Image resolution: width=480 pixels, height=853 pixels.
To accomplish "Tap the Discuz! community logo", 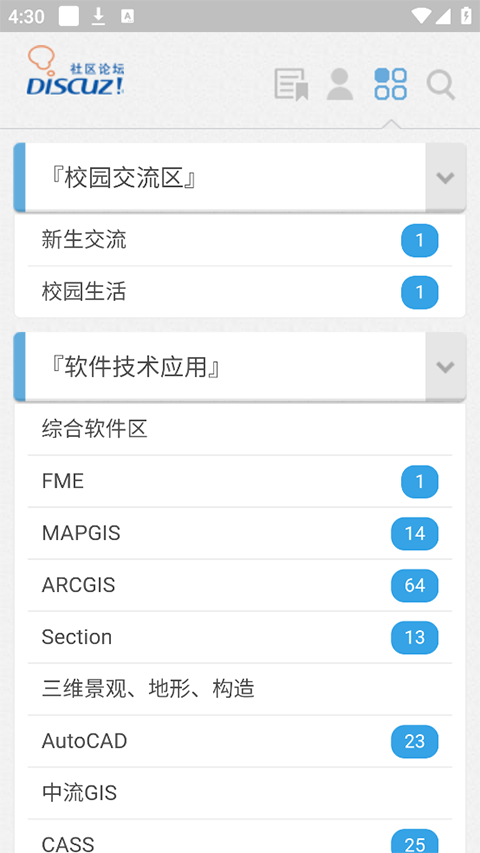I will point(76,71).
